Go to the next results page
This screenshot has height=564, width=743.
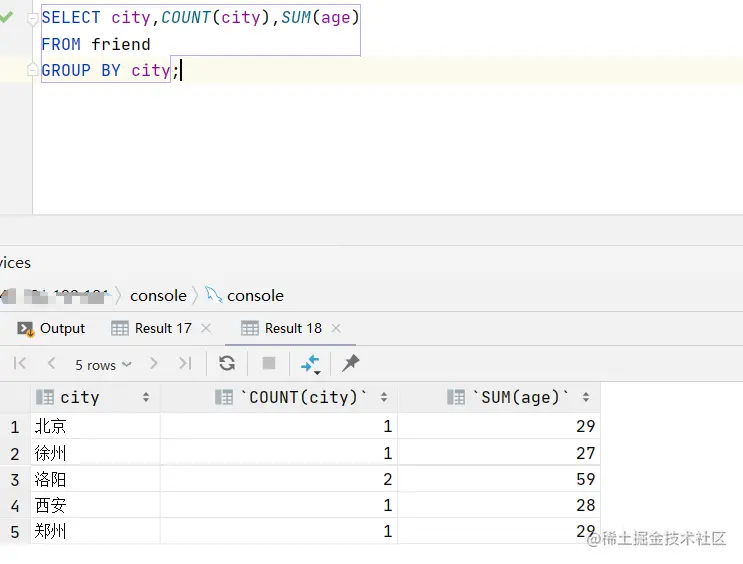coord(153,364)
